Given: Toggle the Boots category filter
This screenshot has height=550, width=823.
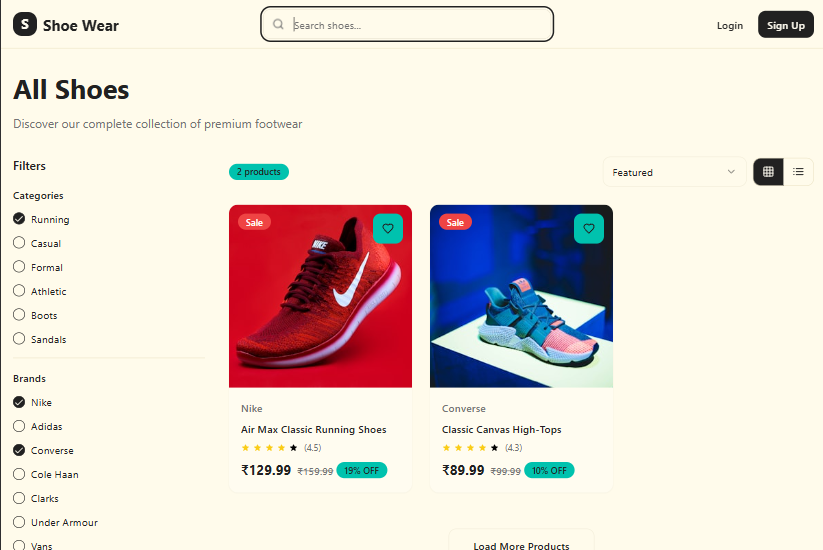Looking at the screenshot, I should point(19,315).
